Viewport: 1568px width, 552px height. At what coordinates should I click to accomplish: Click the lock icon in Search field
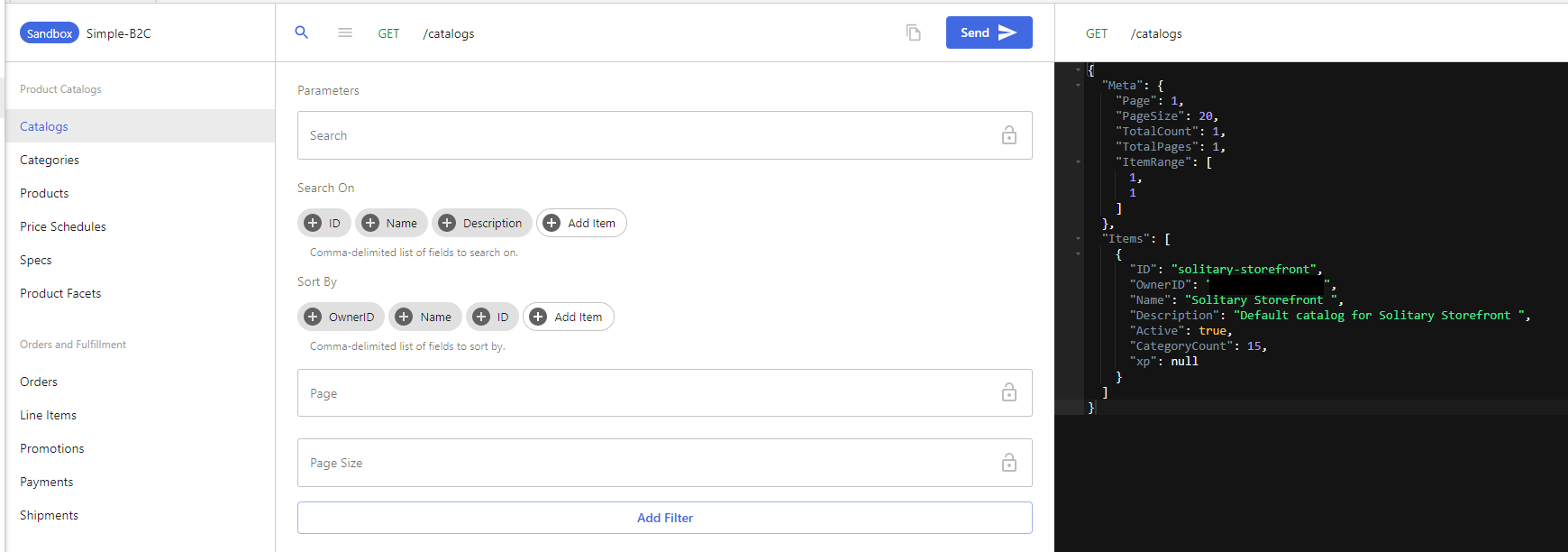[1009, 135]
